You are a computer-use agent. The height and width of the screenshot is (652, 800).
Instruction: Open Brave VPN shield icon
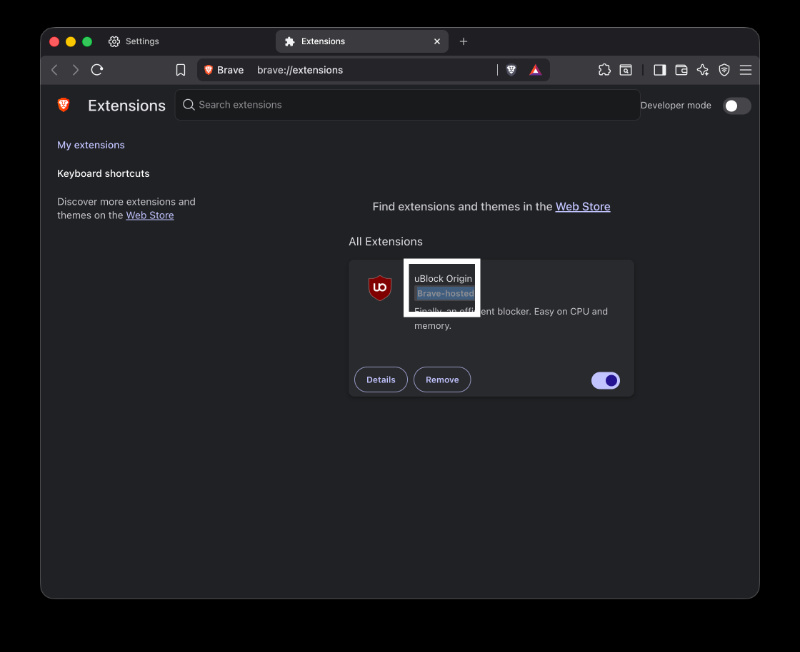[x=724, y=70]
